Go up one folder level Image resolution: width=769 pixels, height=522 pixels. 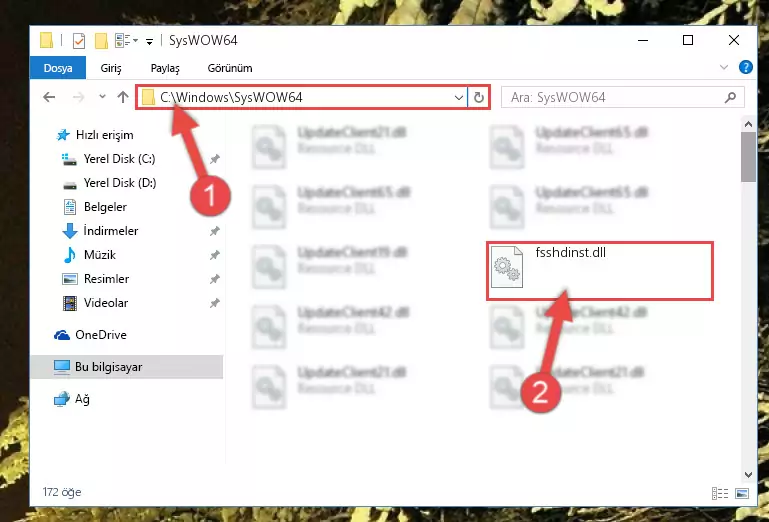pos(123,97)
